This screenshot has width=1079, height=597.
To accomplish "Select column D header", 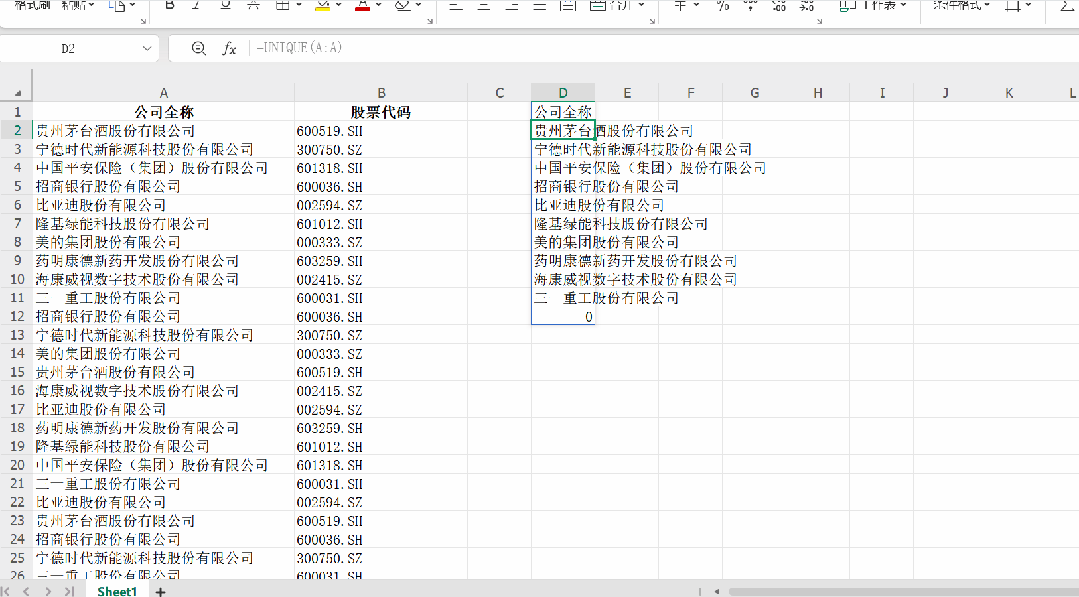I will (563, 93).
